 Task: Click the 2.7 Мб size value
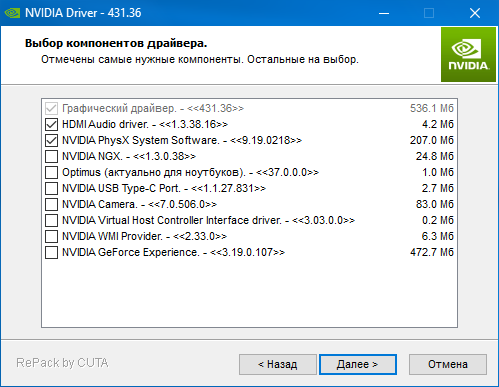[438, 188]
